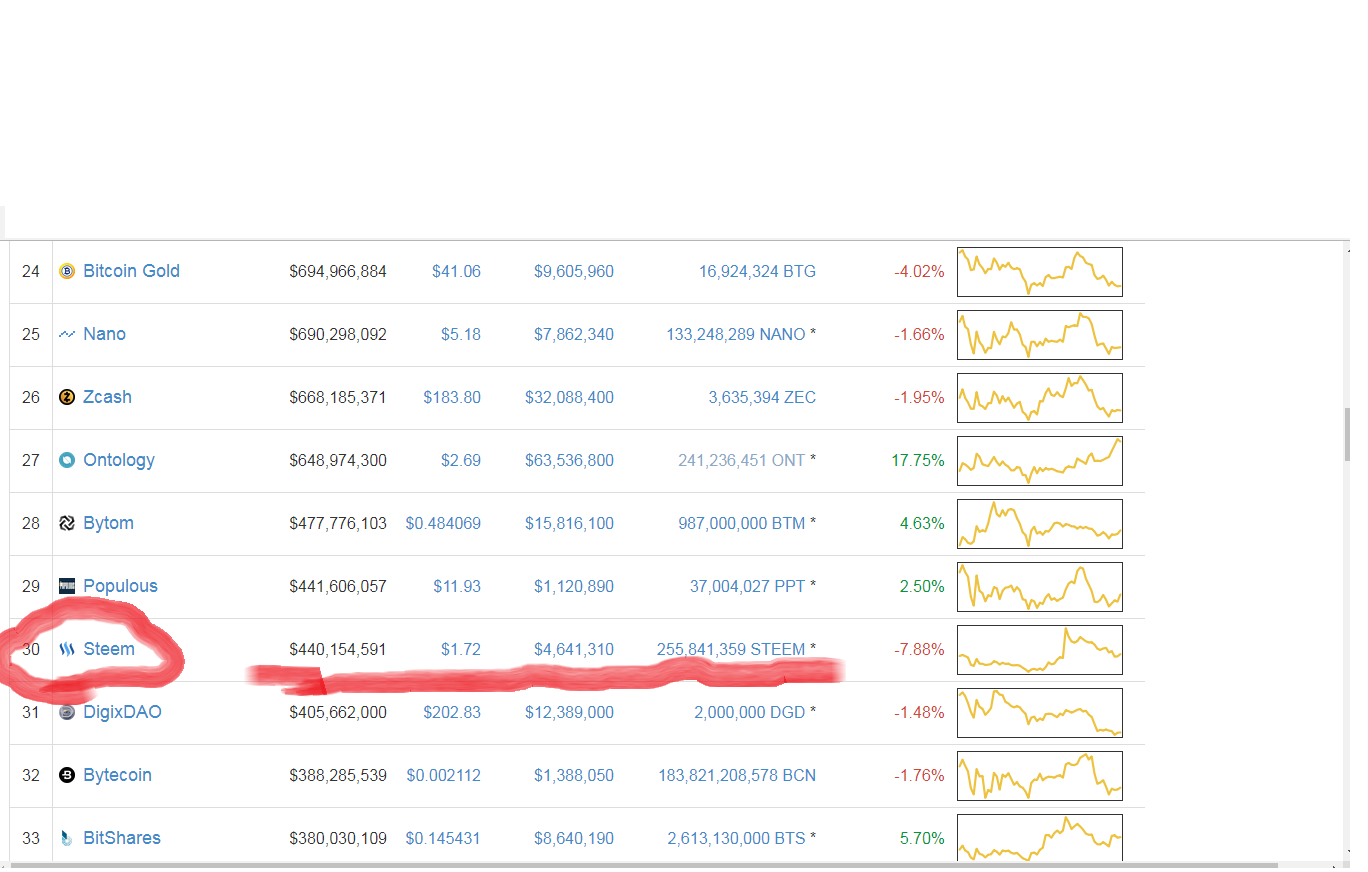Click Bytecoin volume $1,388,050
This screenshot has height=872, width=1368.
(x=574, y=775)
